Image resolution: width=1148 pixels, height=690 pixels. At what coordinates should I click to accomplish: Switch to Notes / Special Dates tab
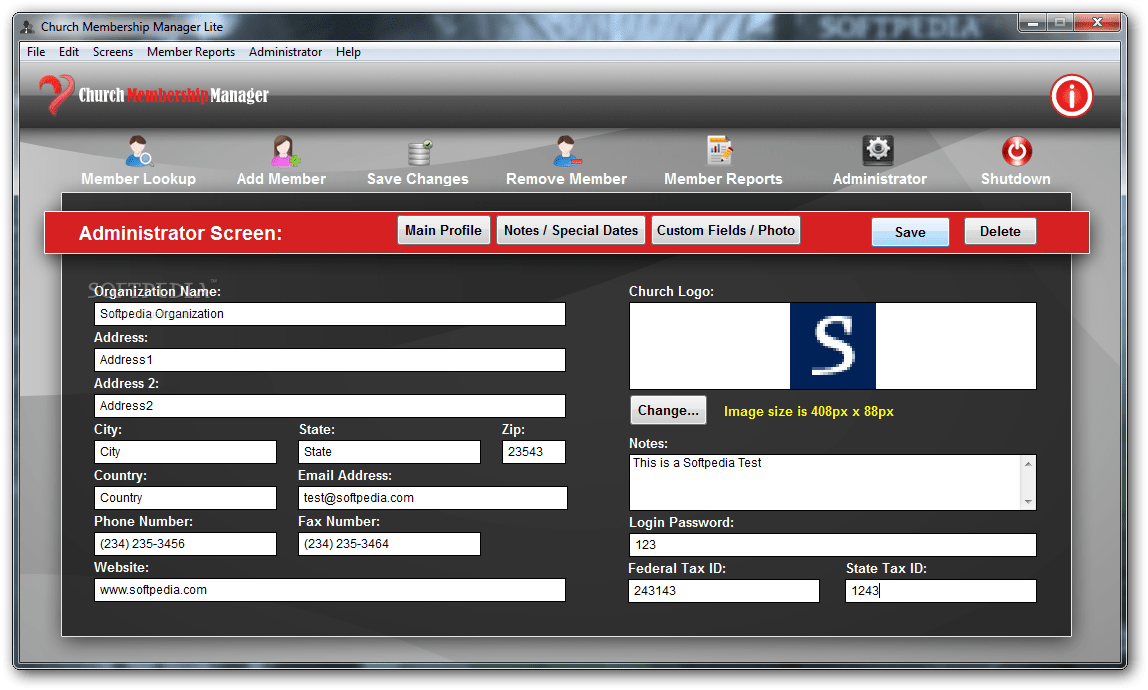click(571, 230)
